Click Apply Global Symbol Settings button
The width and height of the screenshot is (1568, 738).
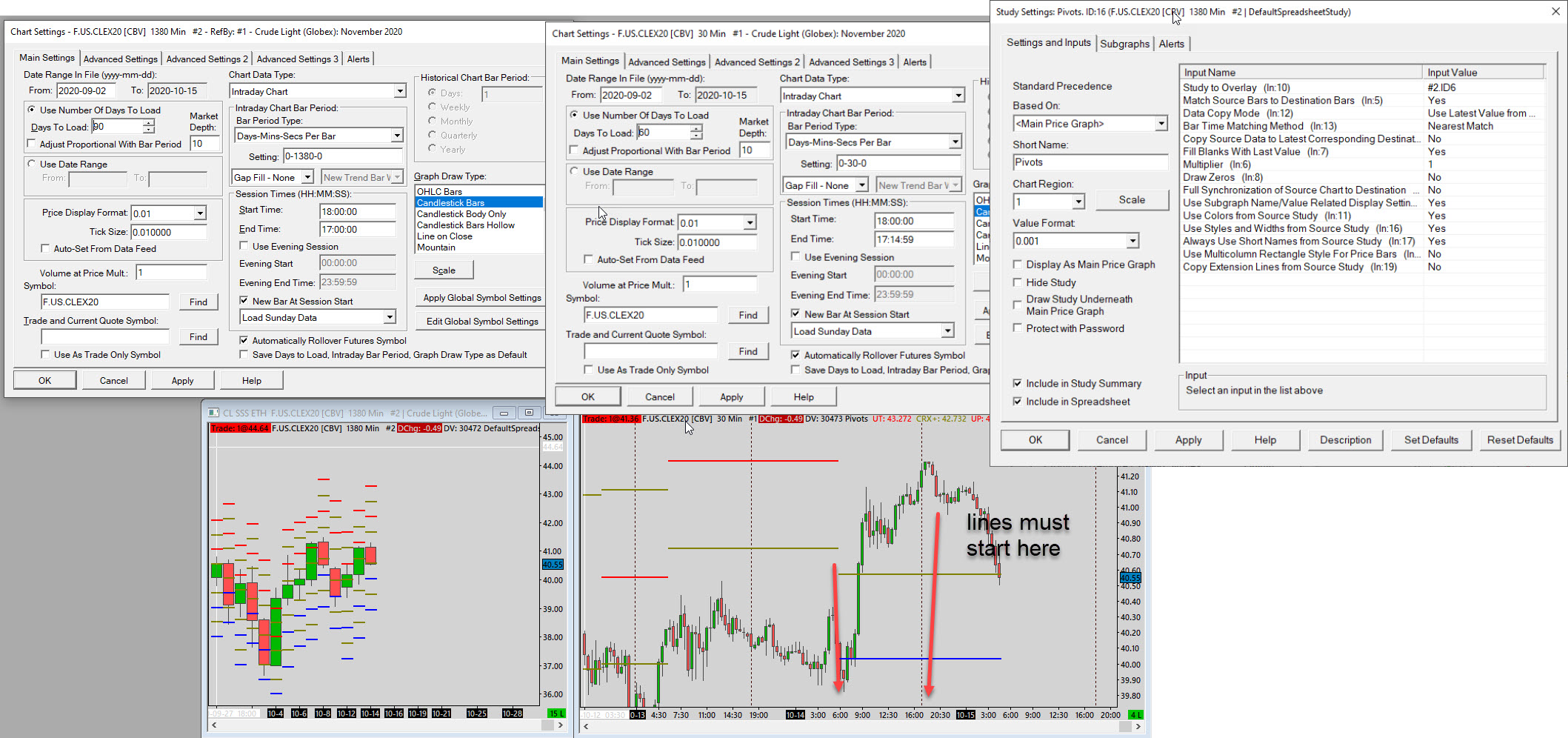[482, 298]
